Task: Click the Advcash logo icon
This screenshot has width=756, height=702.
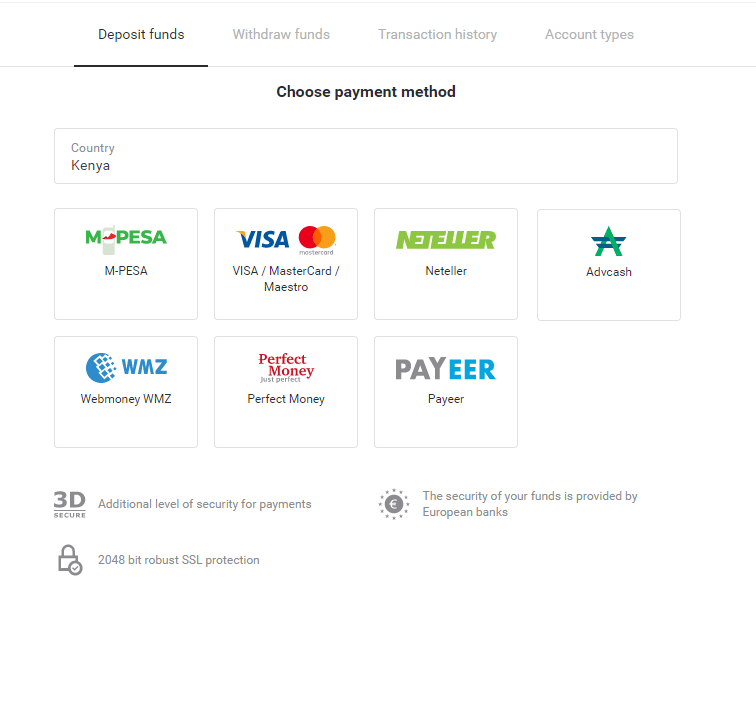Action: [x=608, y=241]
